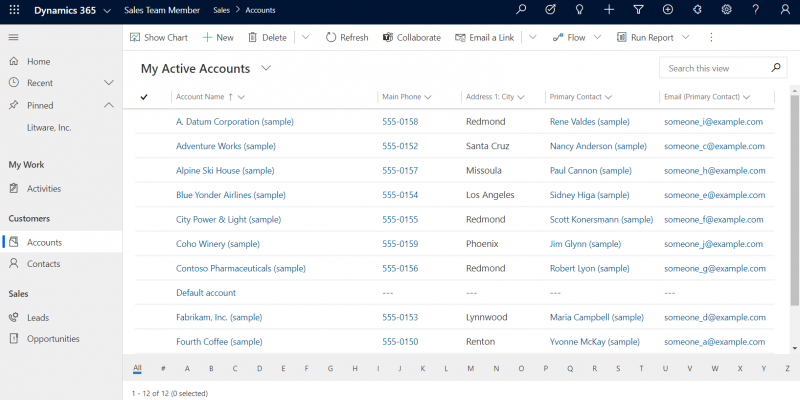
Task: Open the Main Phone column dropdown
Action: point(428,97)
